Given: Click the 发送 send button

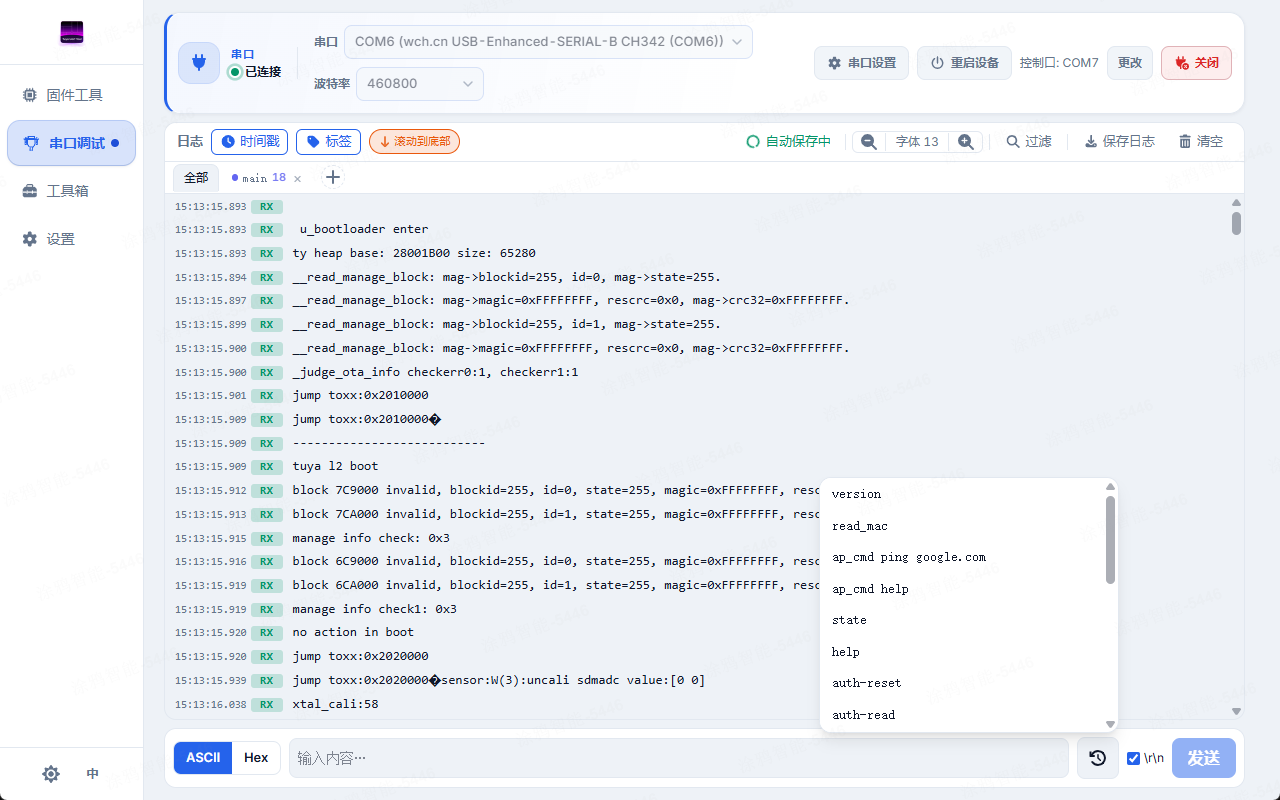Looking at the screenshot, I should 1204,758.
